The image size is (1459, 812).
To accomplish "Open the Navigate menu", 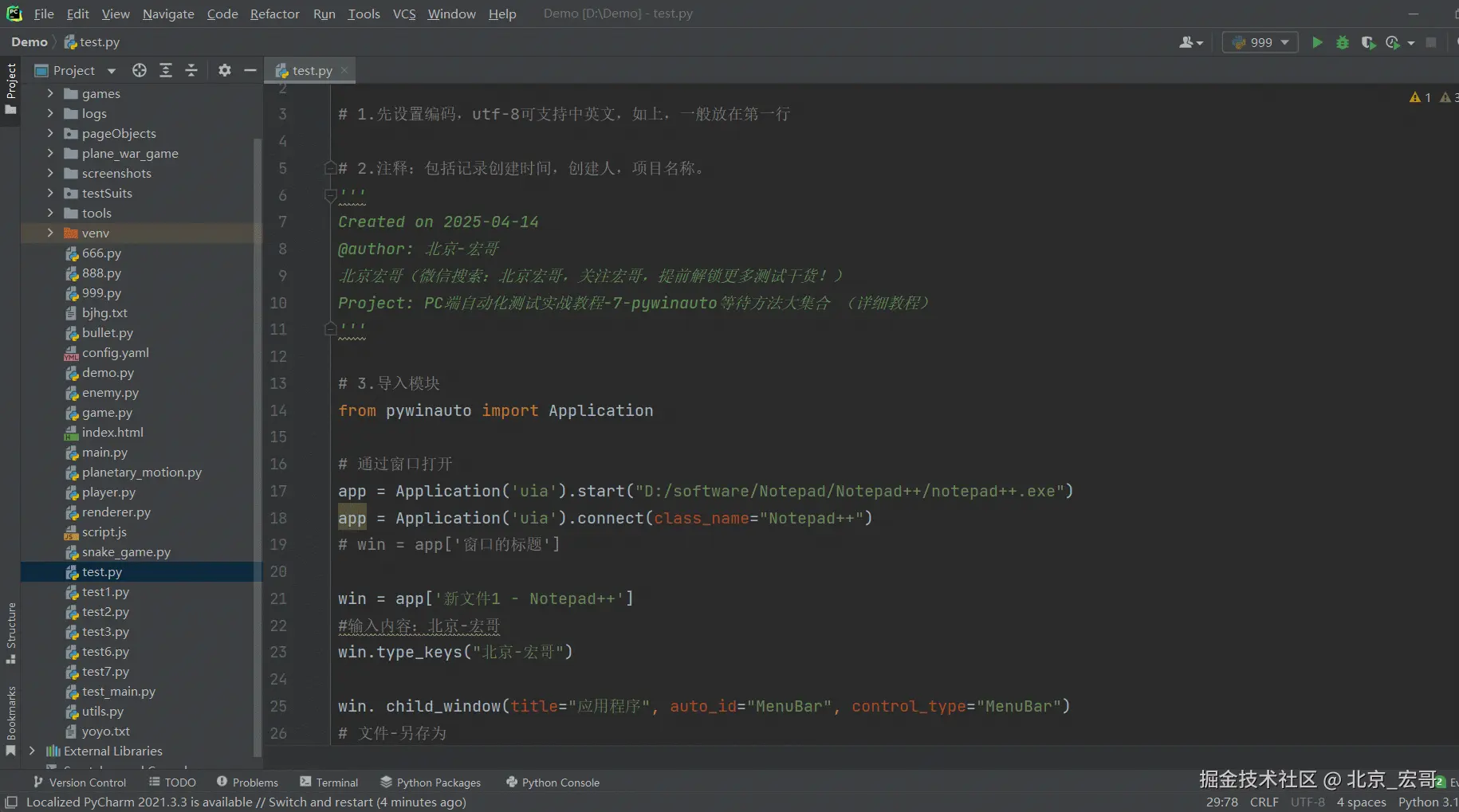I will [x=168, y=14].
